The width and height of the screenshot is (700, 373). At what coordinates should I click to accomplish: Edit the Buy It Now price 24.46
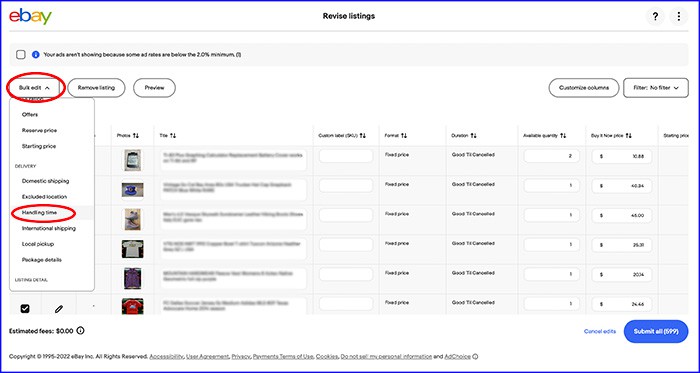pyautogui.click(x=622, y=304)
